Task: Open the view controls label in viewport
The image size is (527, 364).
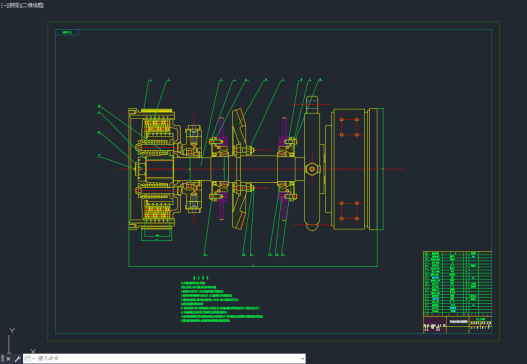Action: pos(13,5)
